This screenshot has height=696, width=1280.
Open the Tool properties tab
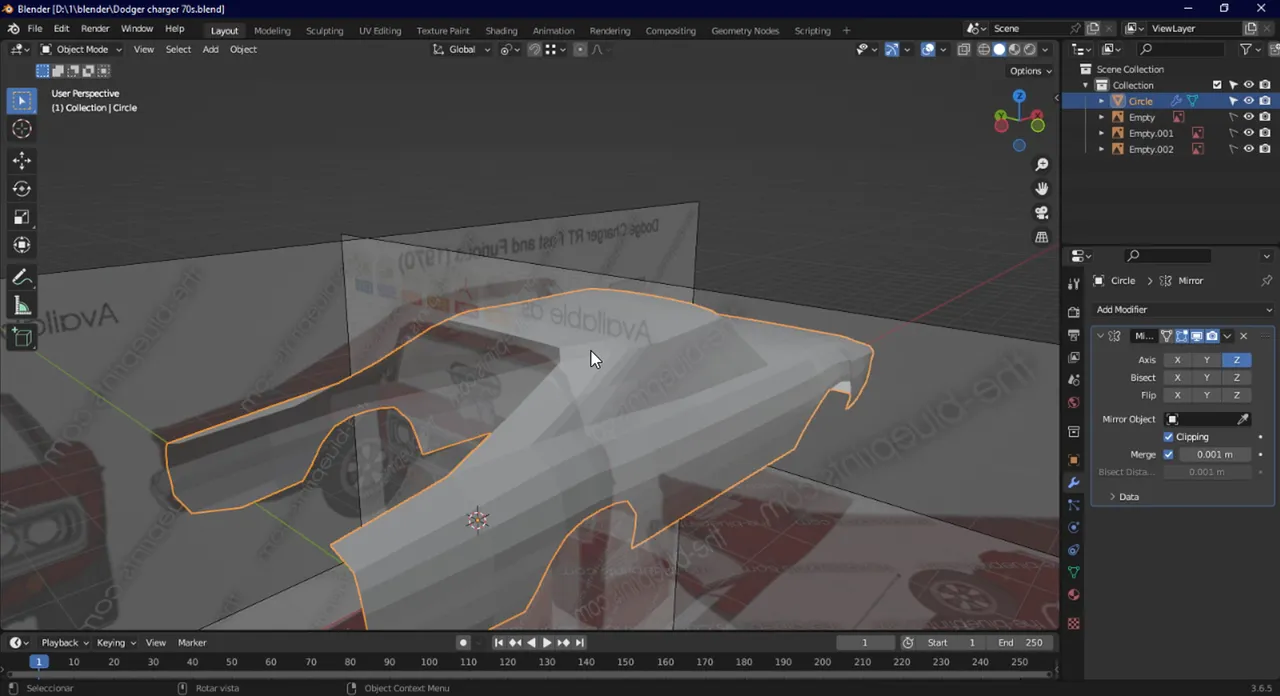pyautogui.click(x=1074, y=284)
